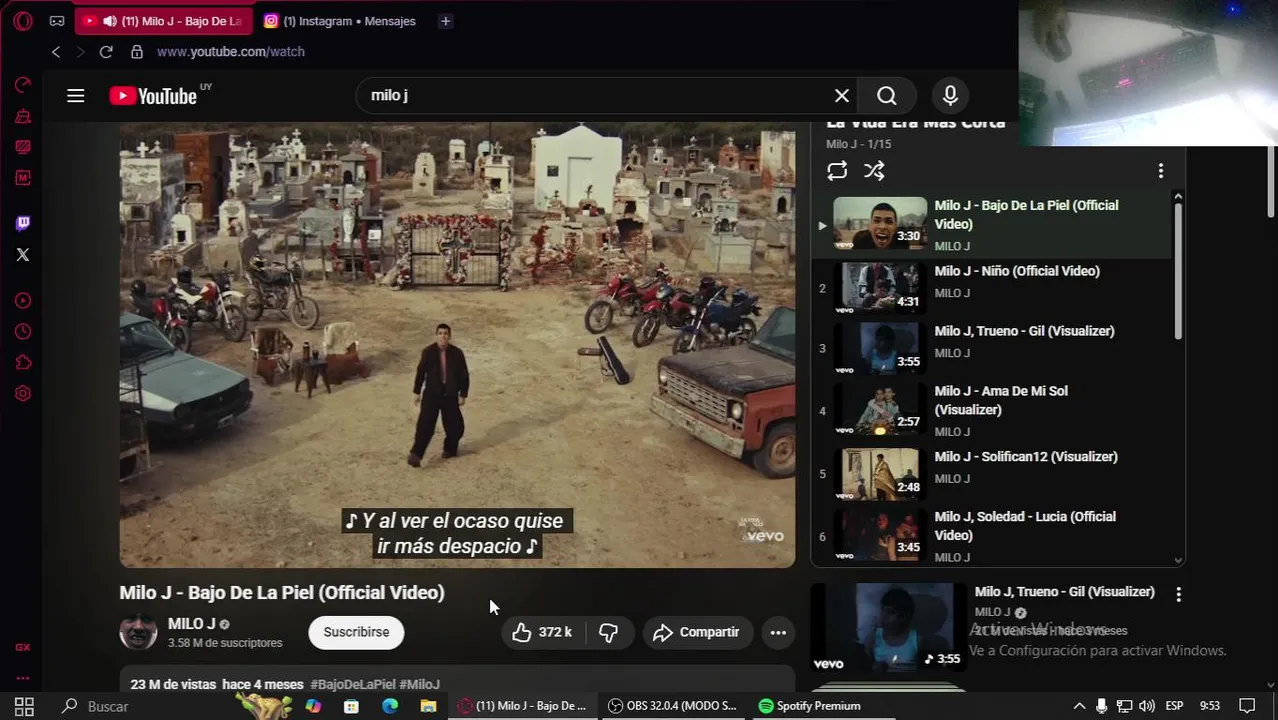1278x720 pixels.
Task: Like the video (372 k)
Action: coord(543,632)
